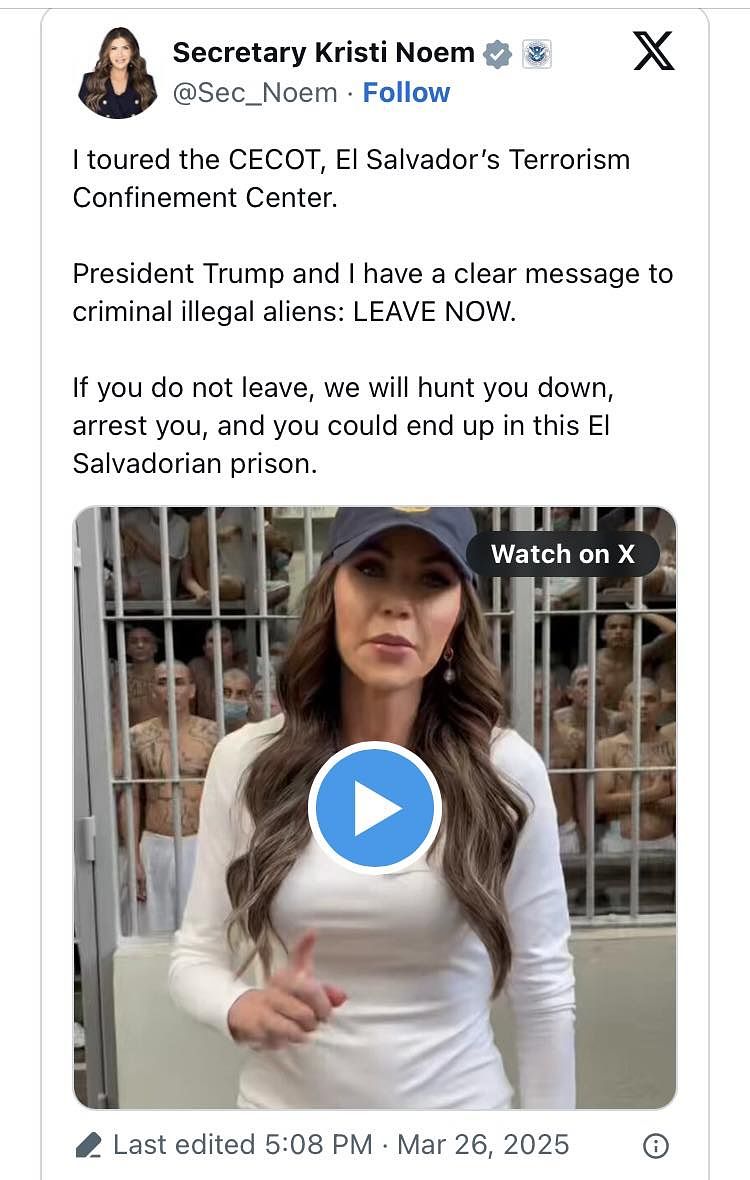Screen dimensions: 750x1180
Task: Click the government seal affiliation badge
Action: (536, 54)
